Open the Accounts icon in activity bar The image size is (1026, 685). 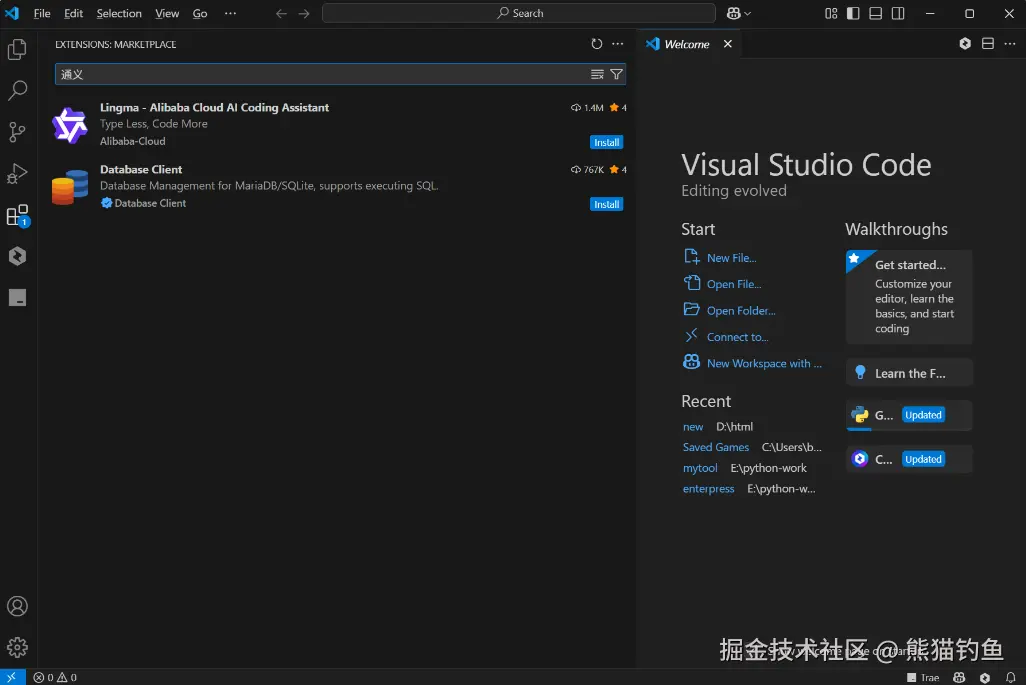[17, 606]
